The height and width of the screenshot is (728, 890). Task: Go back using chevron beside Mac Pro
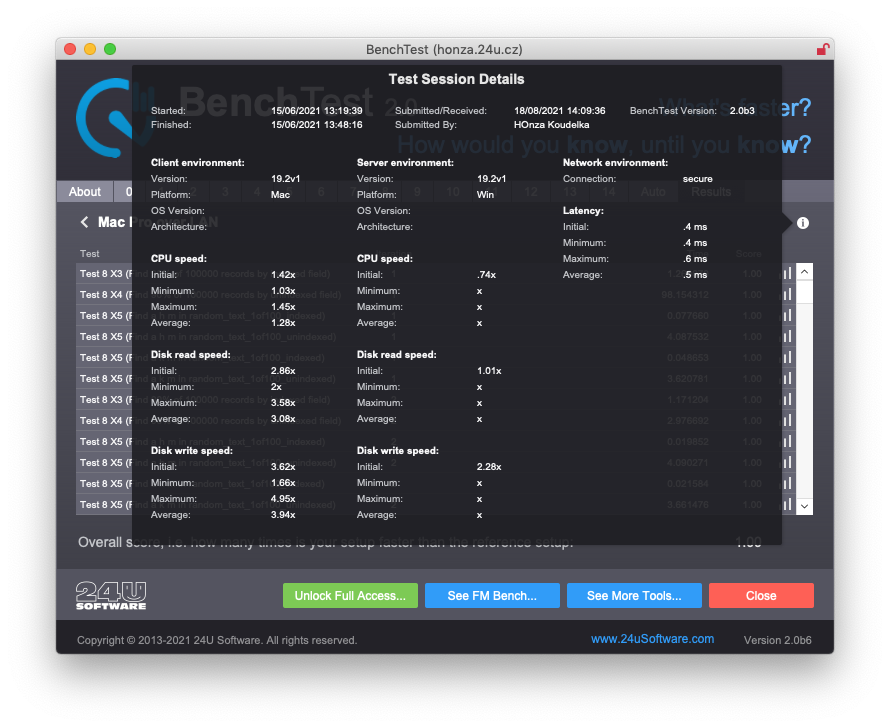pyautogui.click(x=85, y=222)
